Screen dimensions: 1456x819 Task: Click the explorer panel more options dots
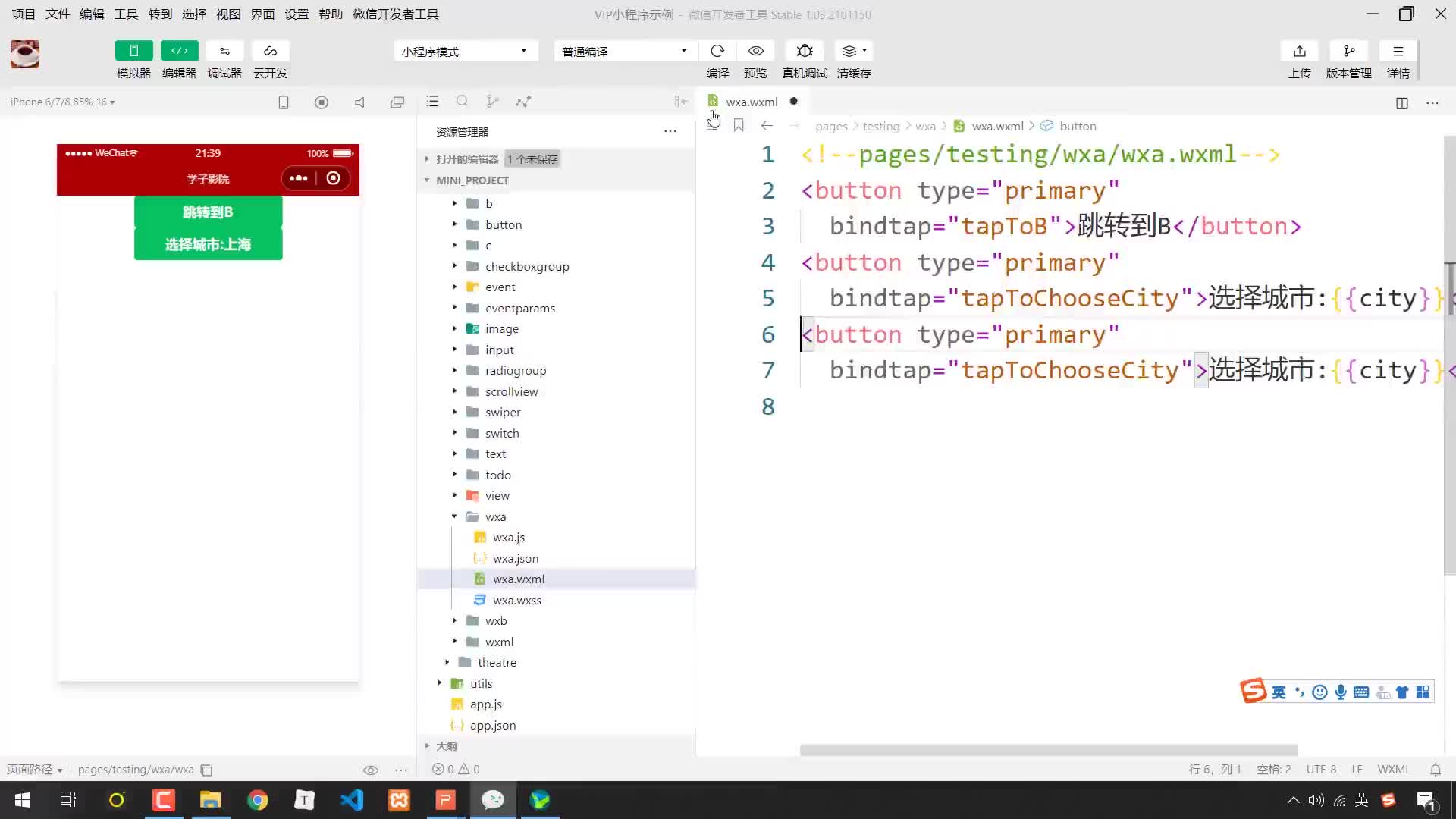click(x=670, y=131)
